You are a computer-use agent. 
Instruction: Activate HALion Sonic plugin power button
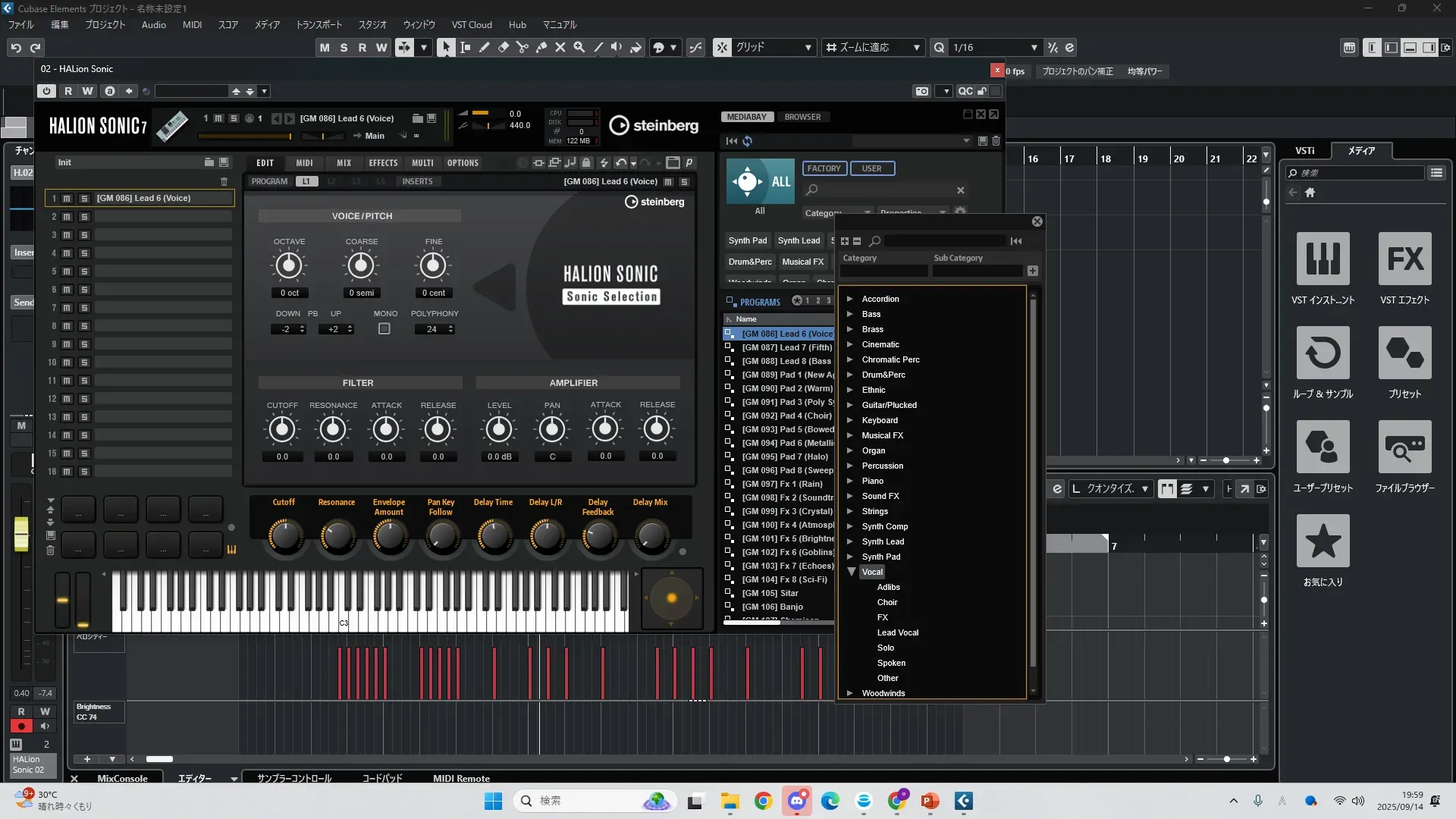pyautogui.click(x=46, y=91)
